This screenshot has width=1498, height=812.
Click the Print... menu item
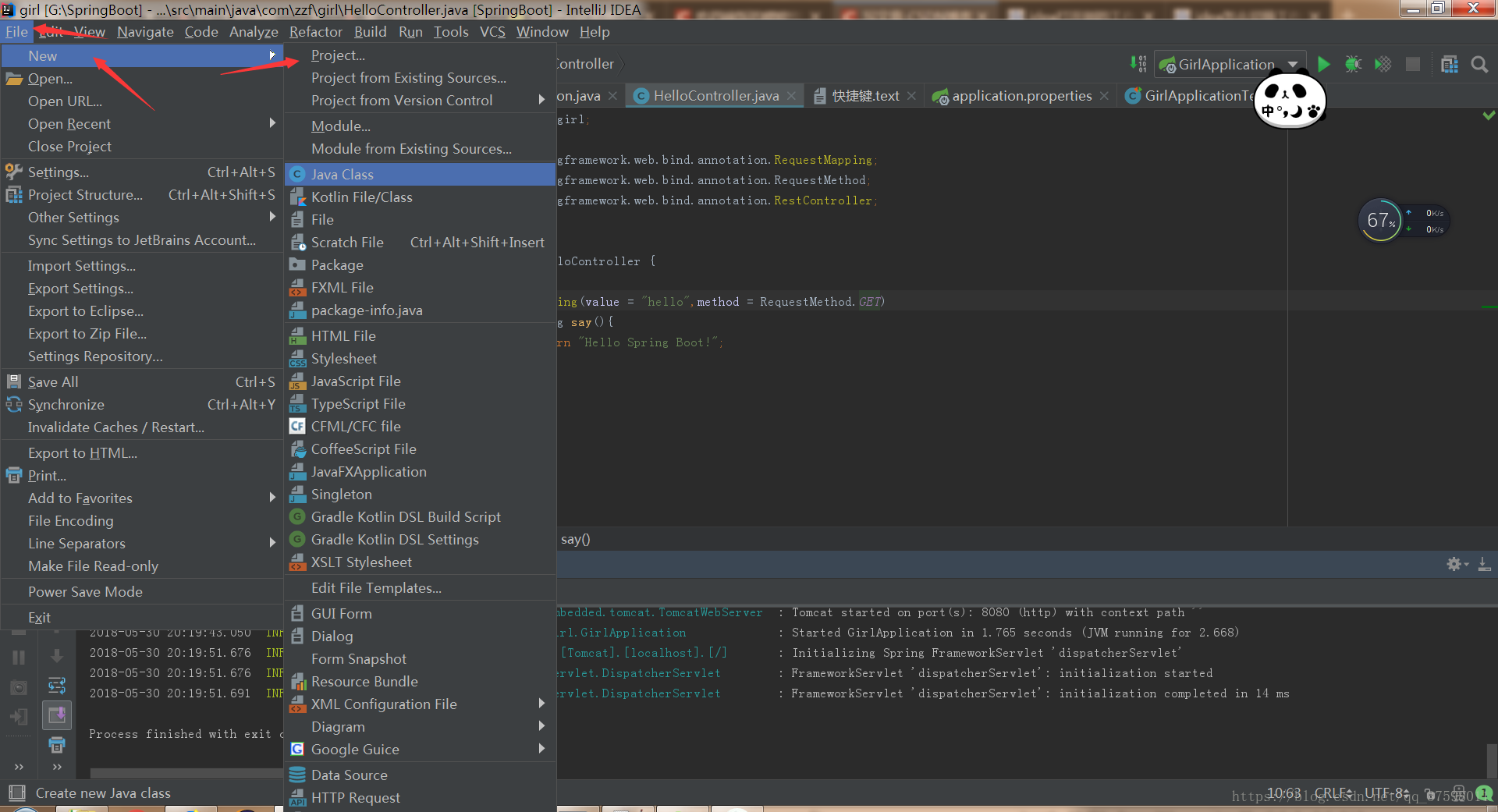click(x=142, y=476)
